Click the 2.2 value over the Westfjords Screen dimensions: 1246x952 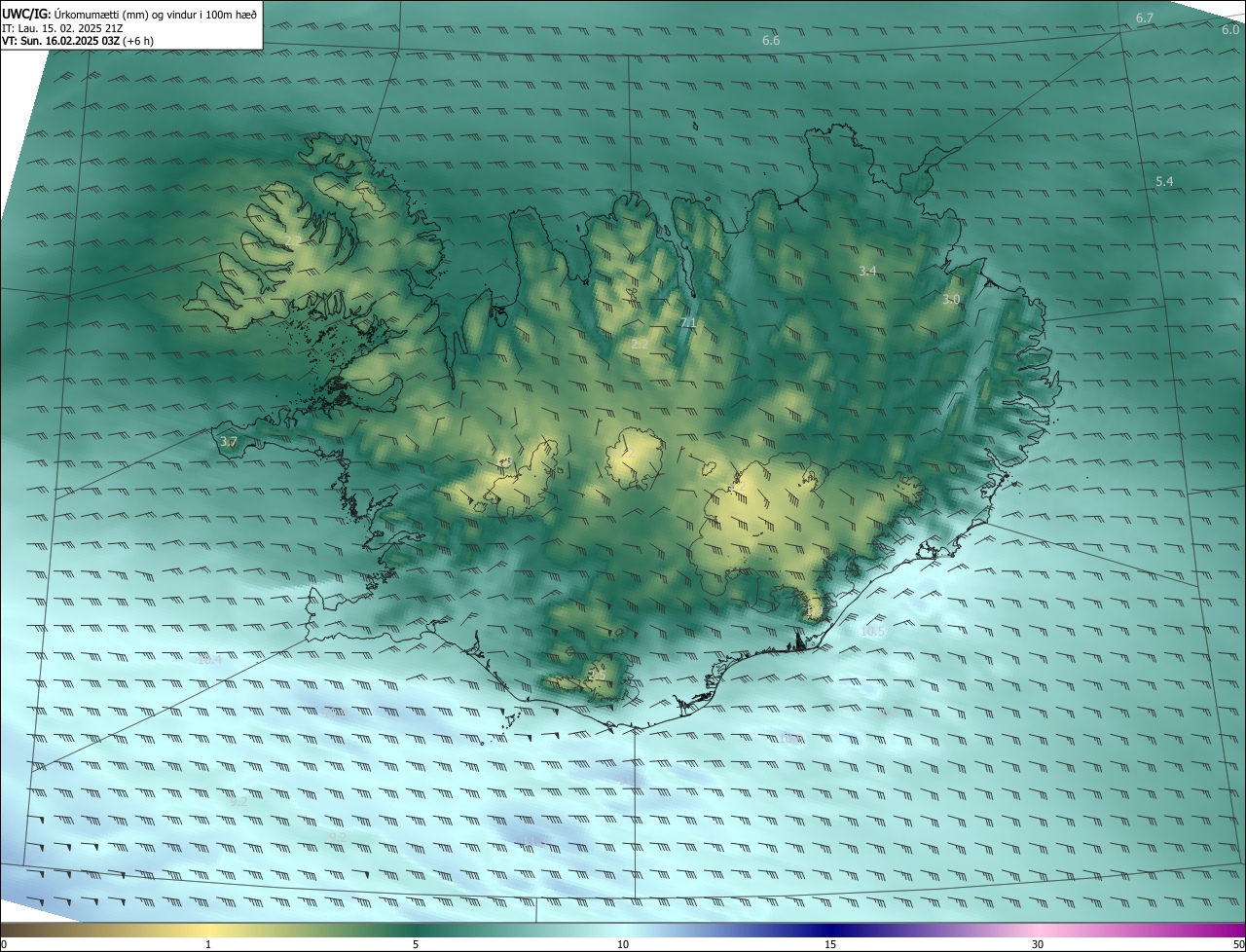[294, 240]
